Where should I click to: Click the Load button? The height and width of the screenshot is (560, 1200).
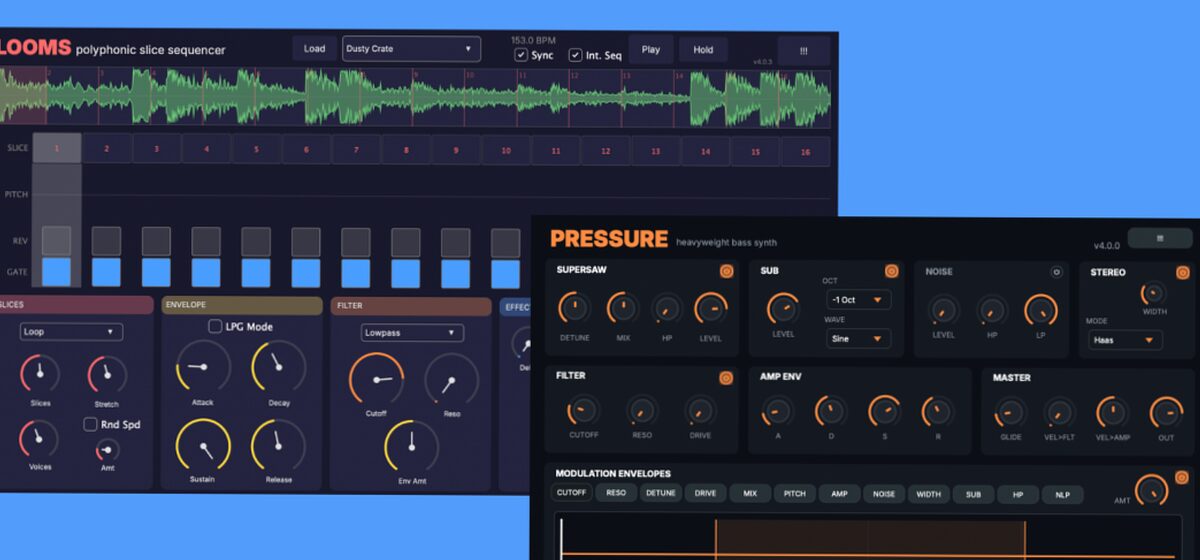[x=314, y=49]
